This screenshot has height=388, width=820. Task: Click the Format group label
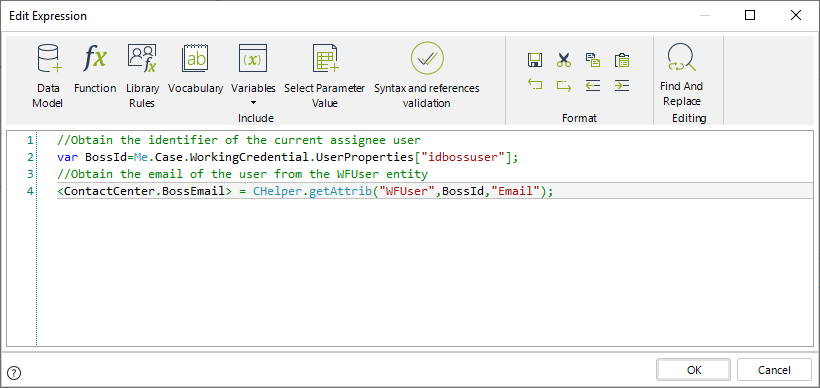(579, 118)
